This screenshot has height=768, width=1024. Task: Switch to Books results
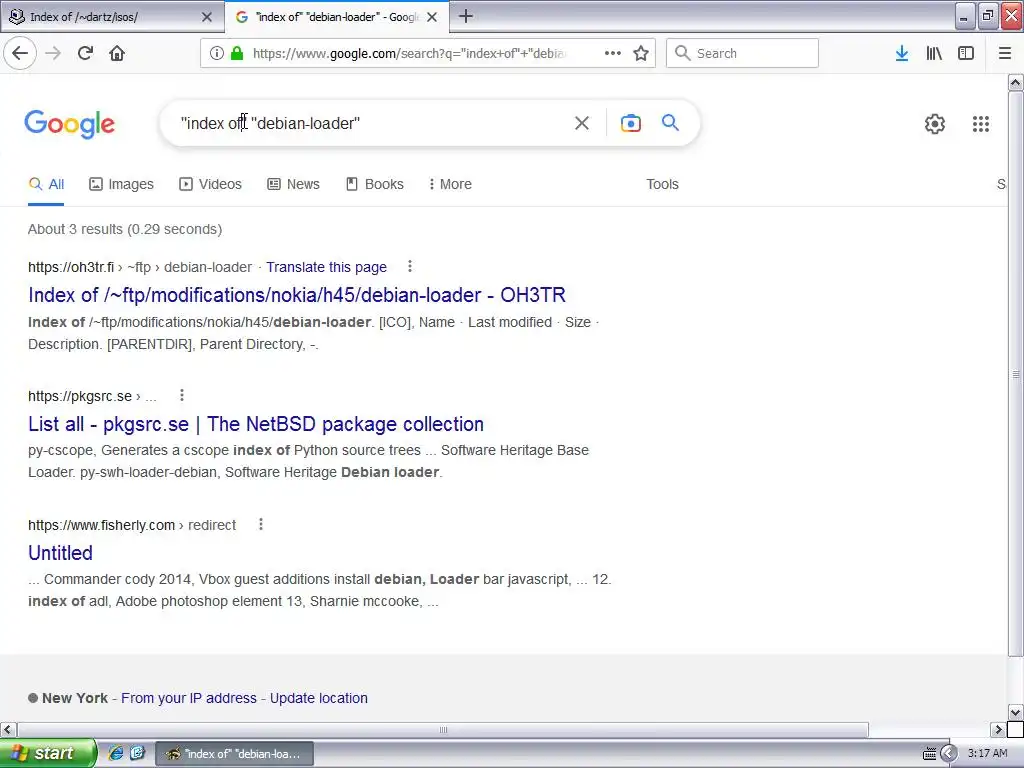tap(375, 184)
